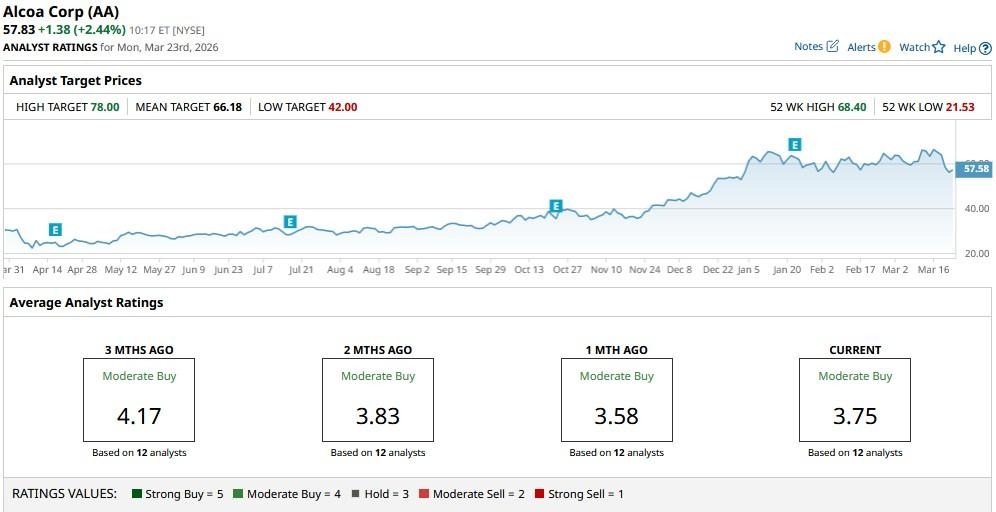Click the 20.00 price axis label
The height and width of the screenshot is (512, 996).
click(976, 253)
